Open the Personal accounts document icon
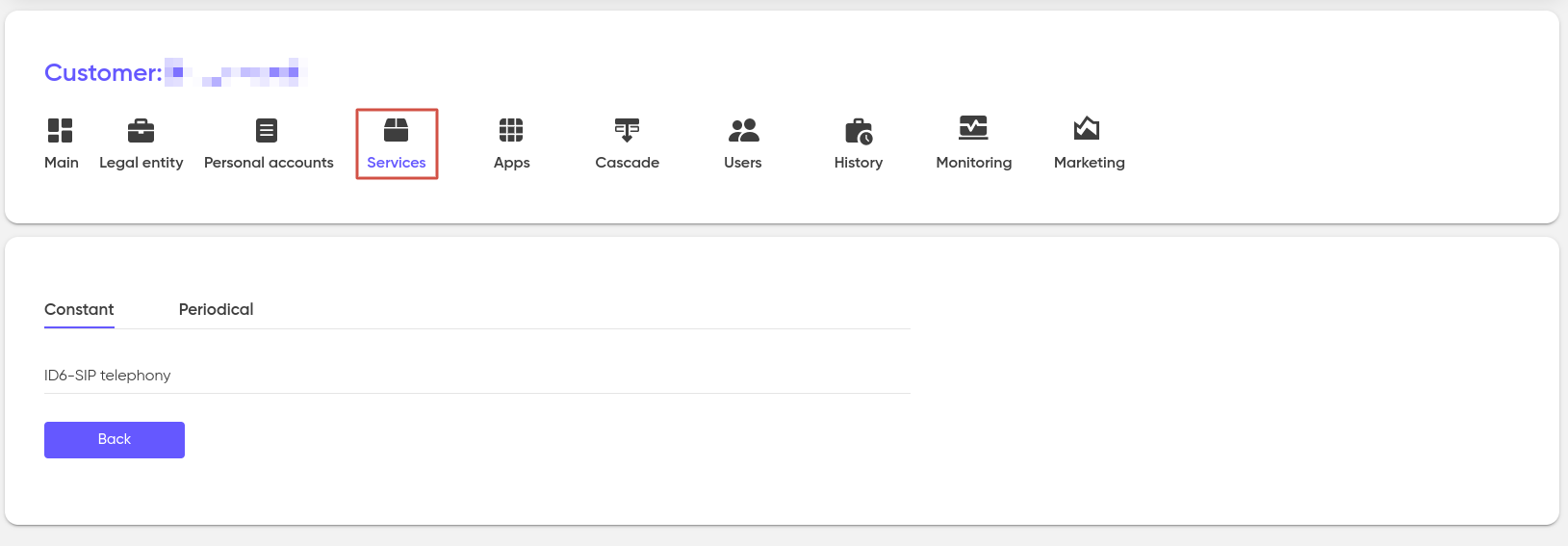 pyautogui.click(x=267, y=130)
